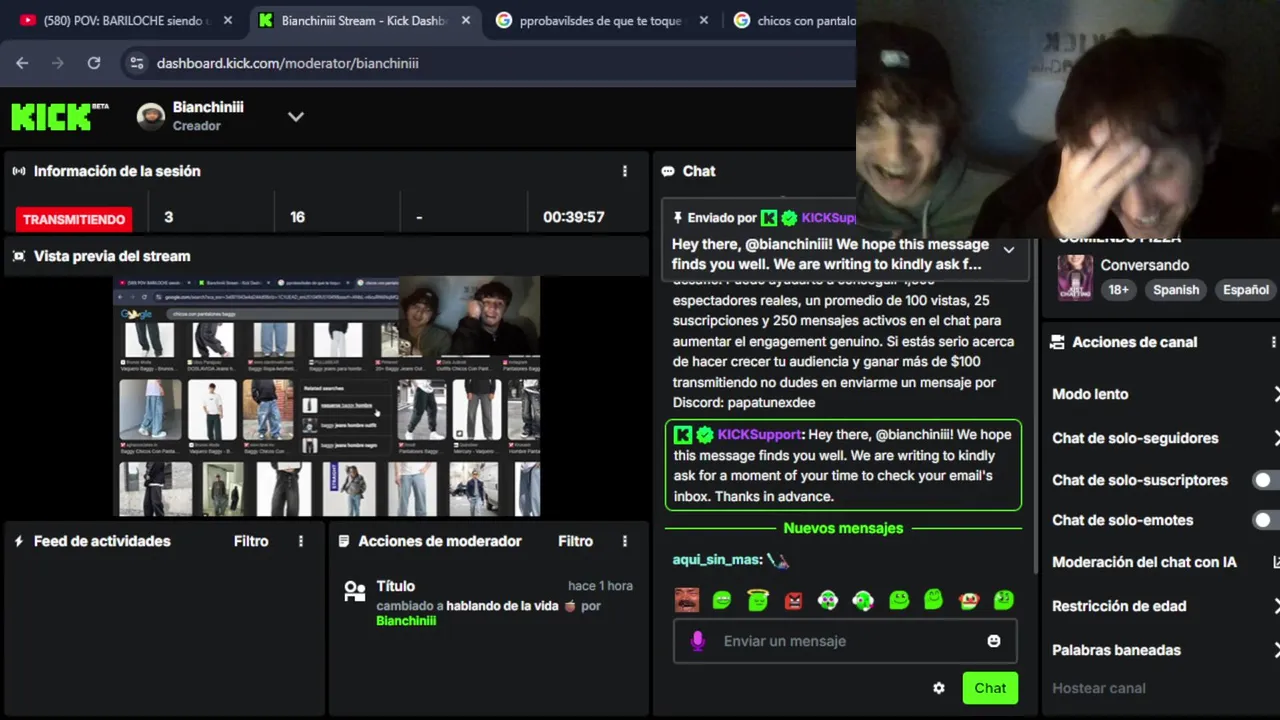1280x720 pixels.
Task: Pick the green headphones surprised emote
Action: (828, 600)
